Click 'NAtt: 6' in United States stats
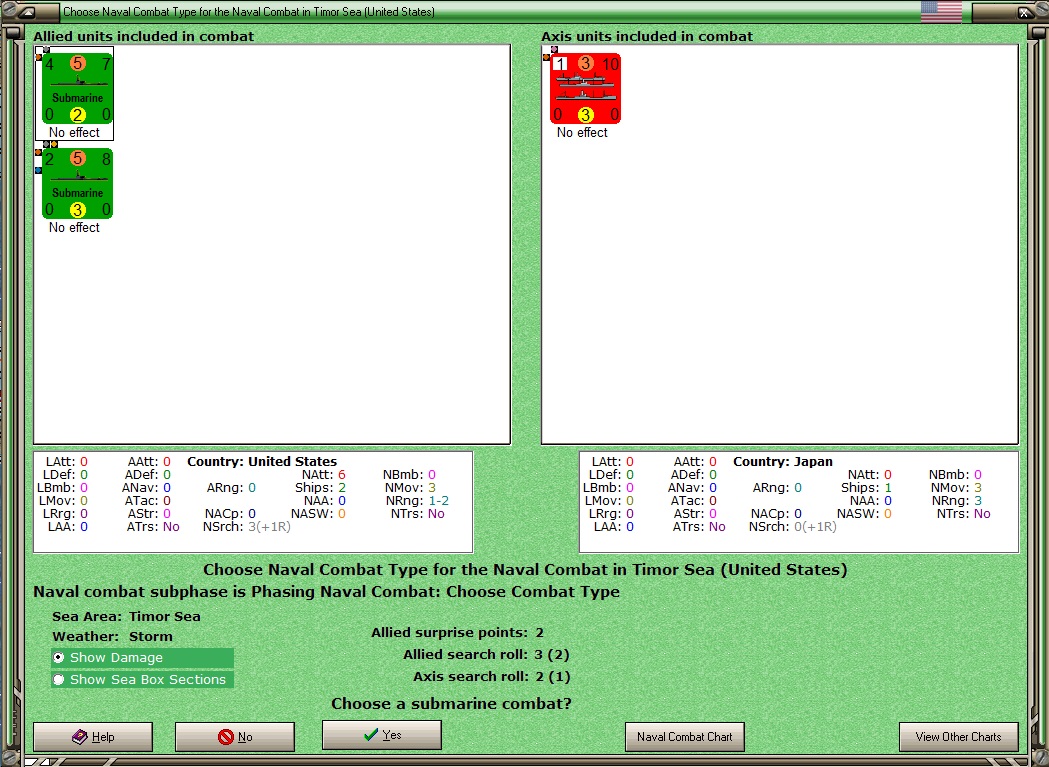1049x767 pixels. click(x=324, y=475)
